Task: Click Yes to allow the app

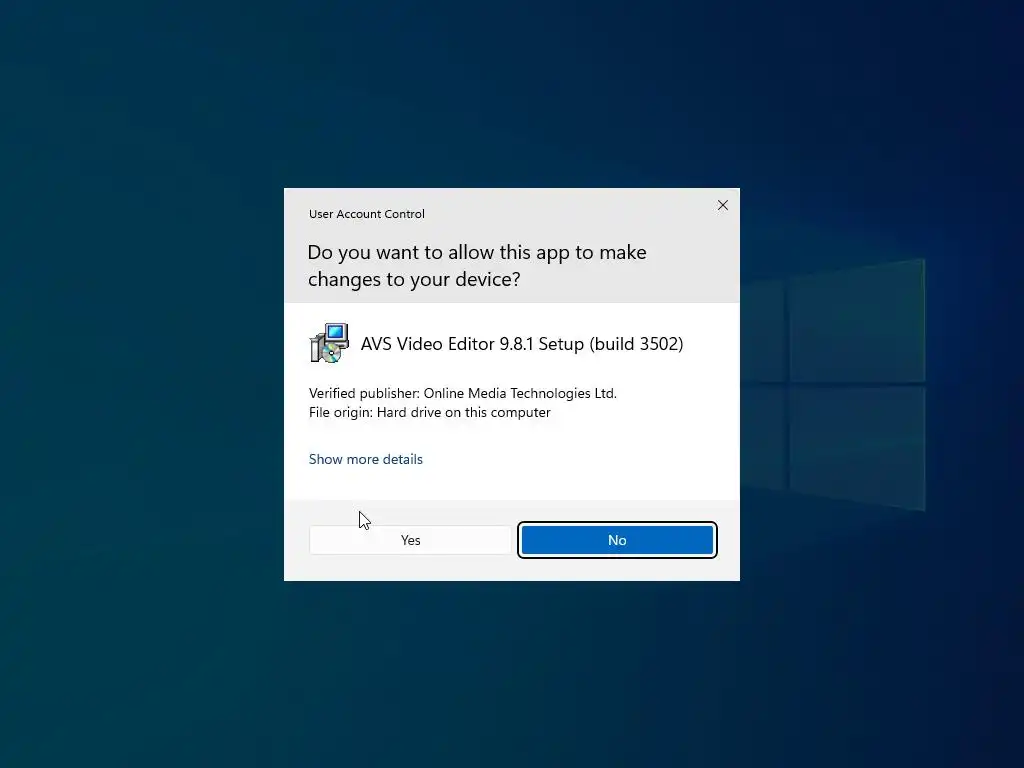Action: [410, 540]
